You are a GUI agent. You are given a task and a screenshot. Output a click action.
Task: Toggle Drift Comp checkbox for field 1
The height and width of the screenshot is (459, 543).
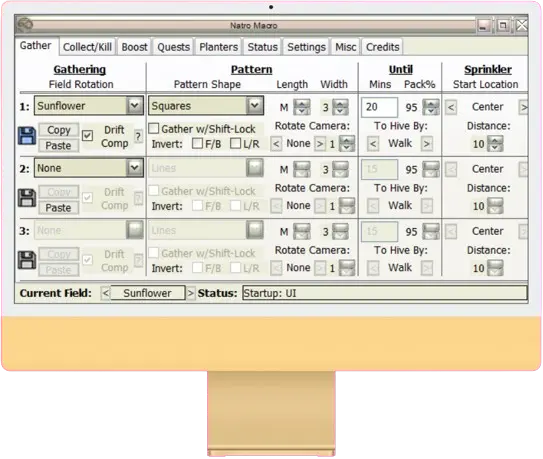pyautogui.click(x=87, y=135)
